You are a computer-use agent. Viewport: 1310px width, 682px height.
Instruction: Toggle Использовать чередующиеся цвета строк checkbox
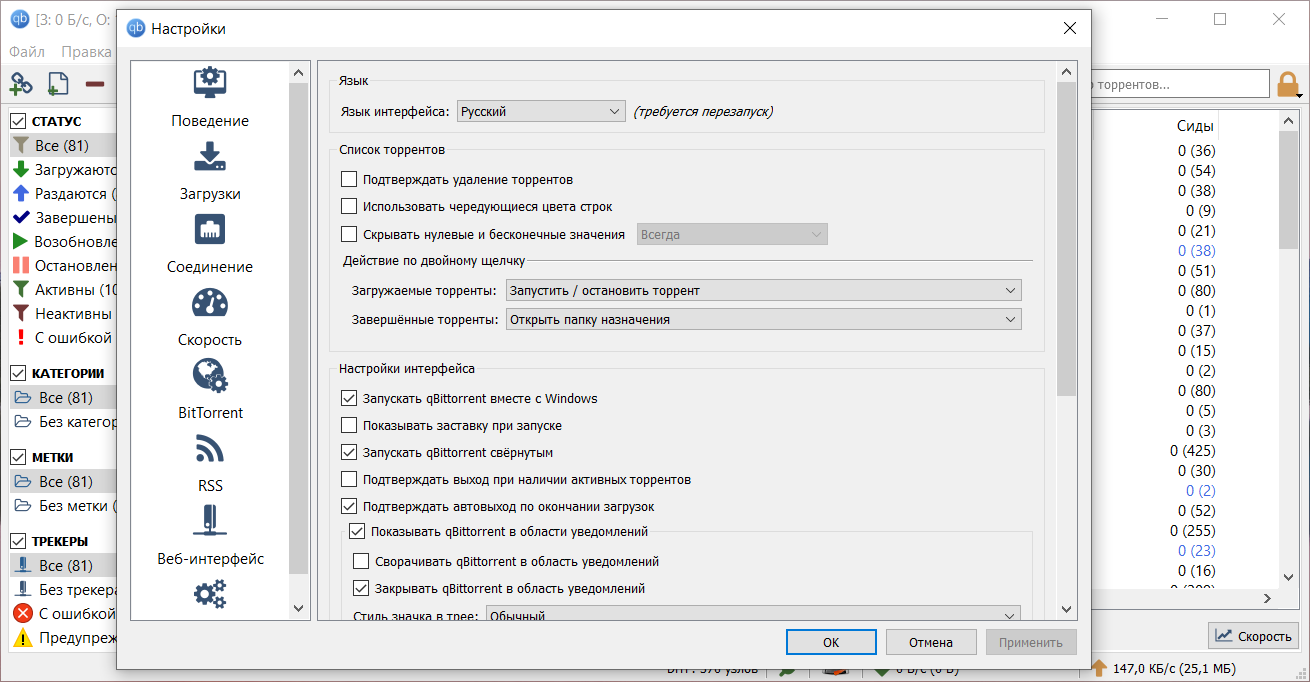click(x=349, y=207)
